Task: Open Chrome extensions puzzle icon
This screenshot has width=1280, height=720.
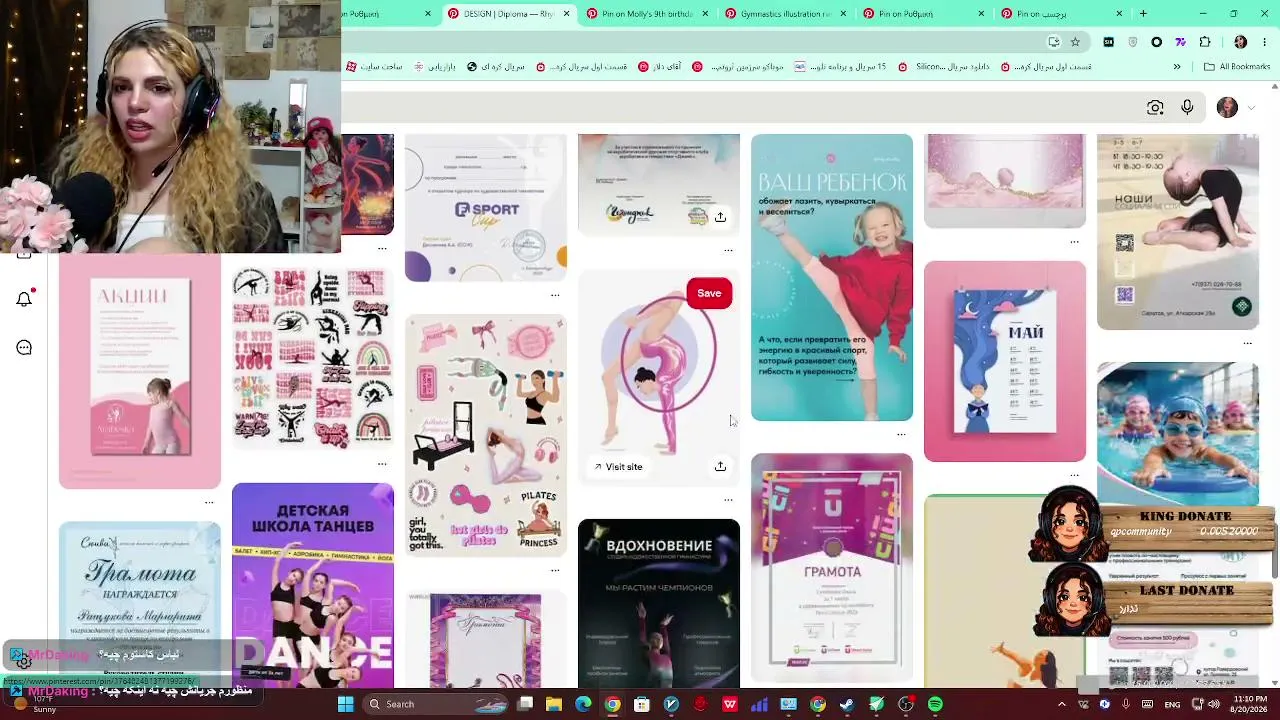Action: [1205, 42]
